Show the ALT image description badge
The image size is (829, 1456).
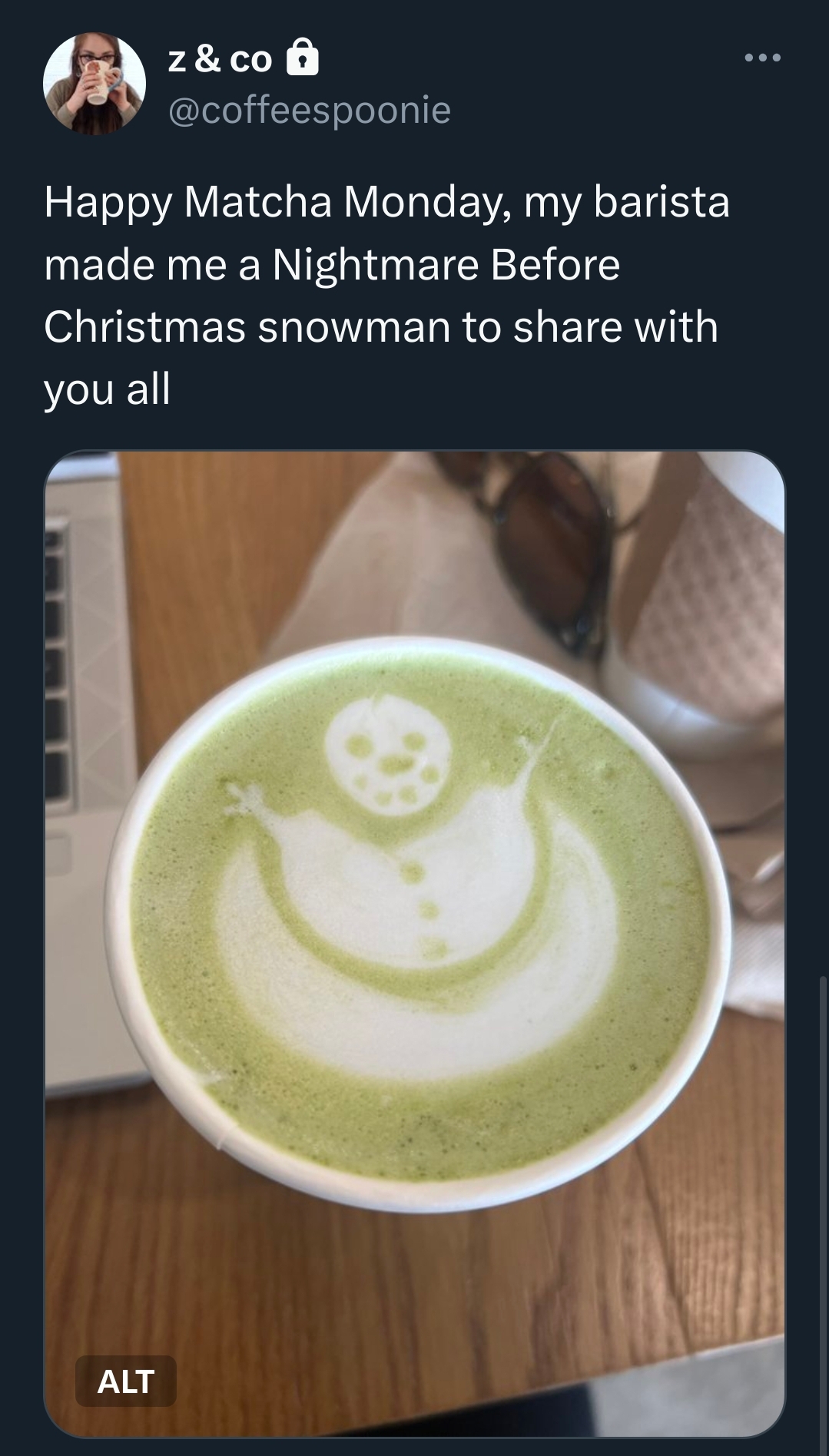[x=126, y=1381]
